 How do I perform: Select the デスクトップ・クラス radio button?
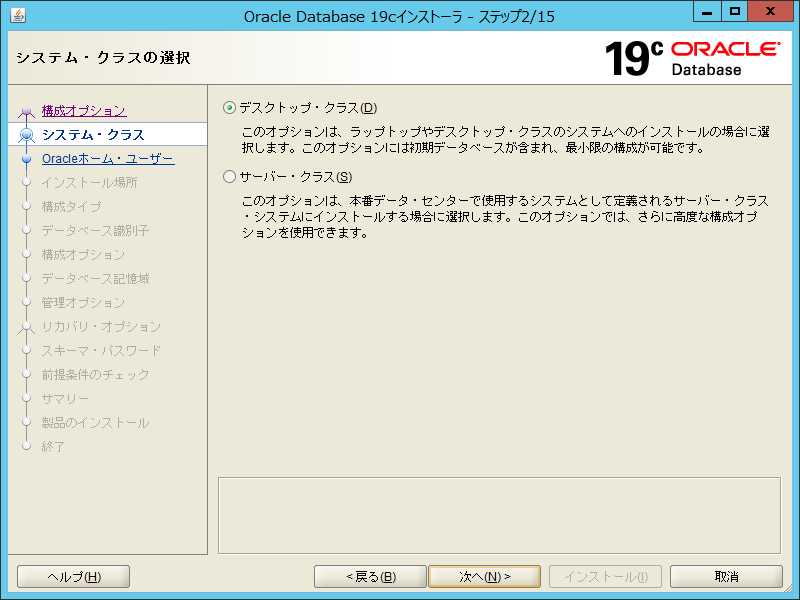pyautogui.click(x=230, y=108)
